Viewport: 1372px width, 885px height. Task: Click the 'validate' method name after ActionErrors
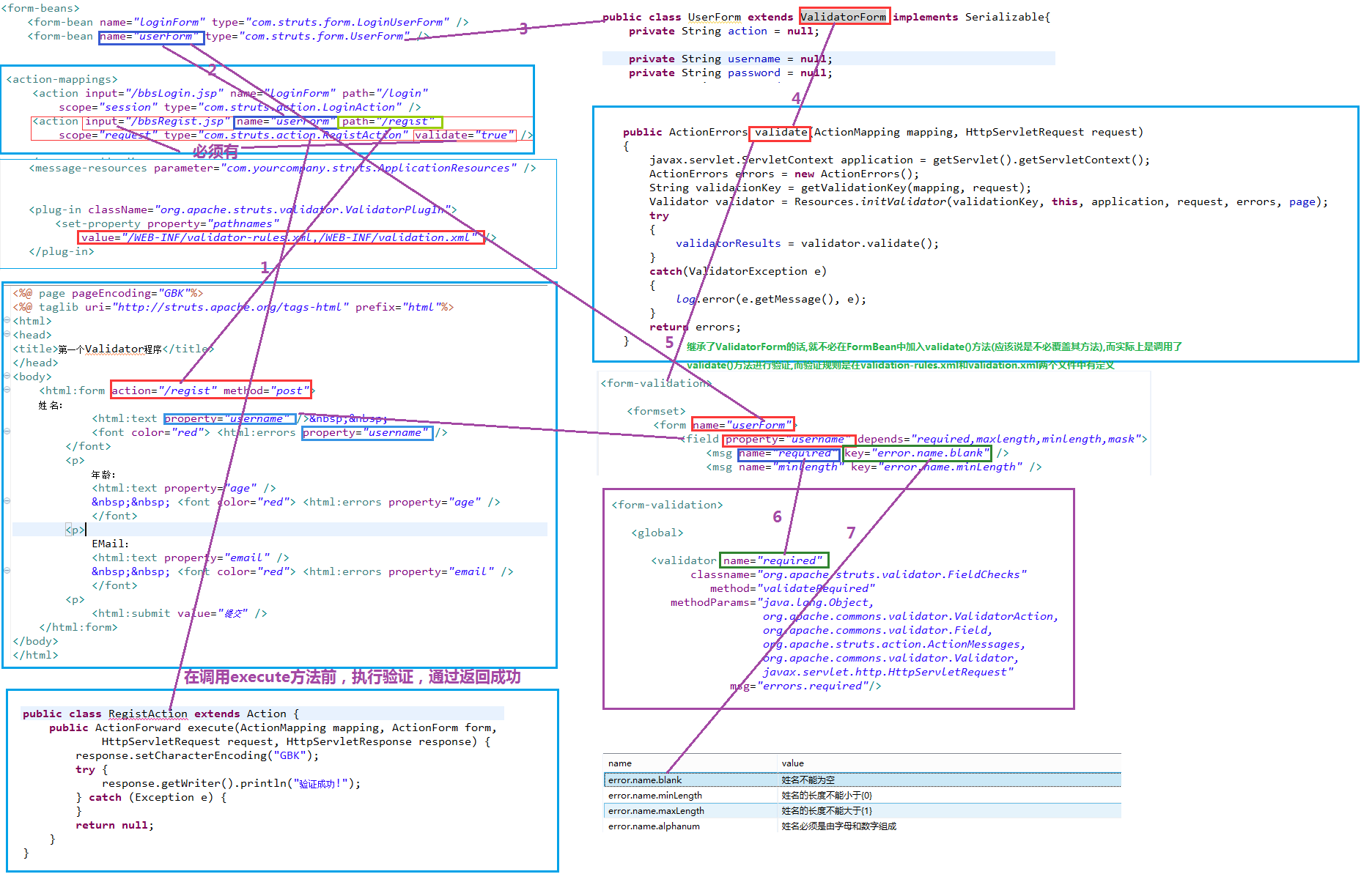tap(781, 132)
